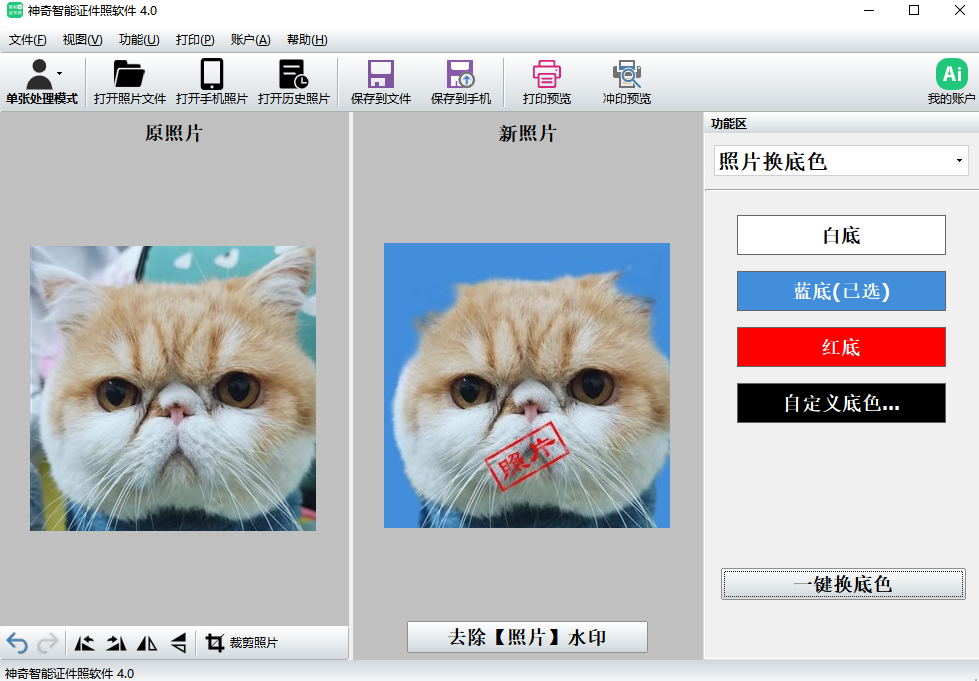The height and width of the screenshot is (681, 979).
Task: Open the 功能(U) menu
Action: [139, 40]
